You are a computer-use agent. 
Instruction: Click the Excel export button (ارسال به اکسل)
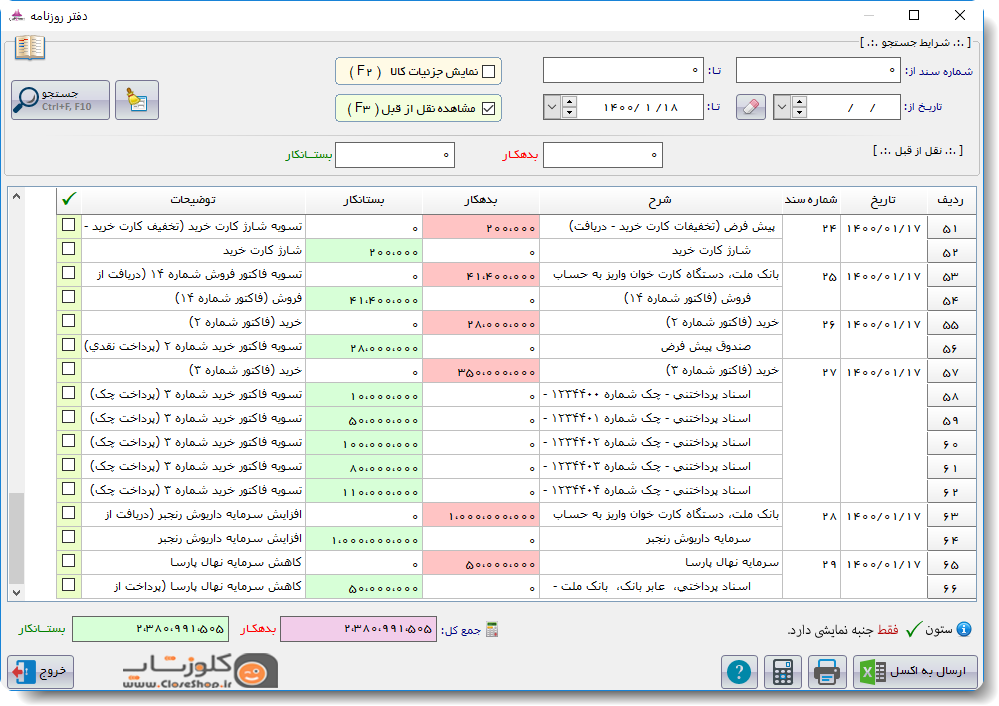pos(916,672)
